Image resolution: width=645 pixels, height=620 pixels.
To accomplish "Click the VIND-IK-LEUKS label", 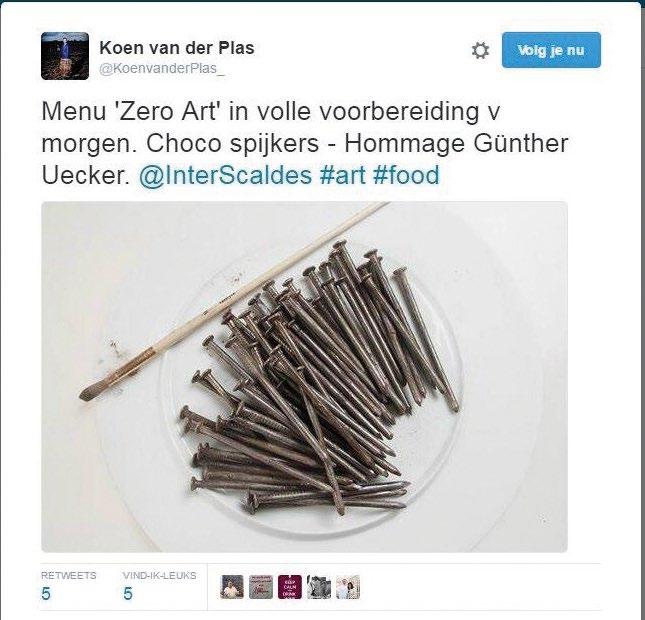I will tap(160, 575).
